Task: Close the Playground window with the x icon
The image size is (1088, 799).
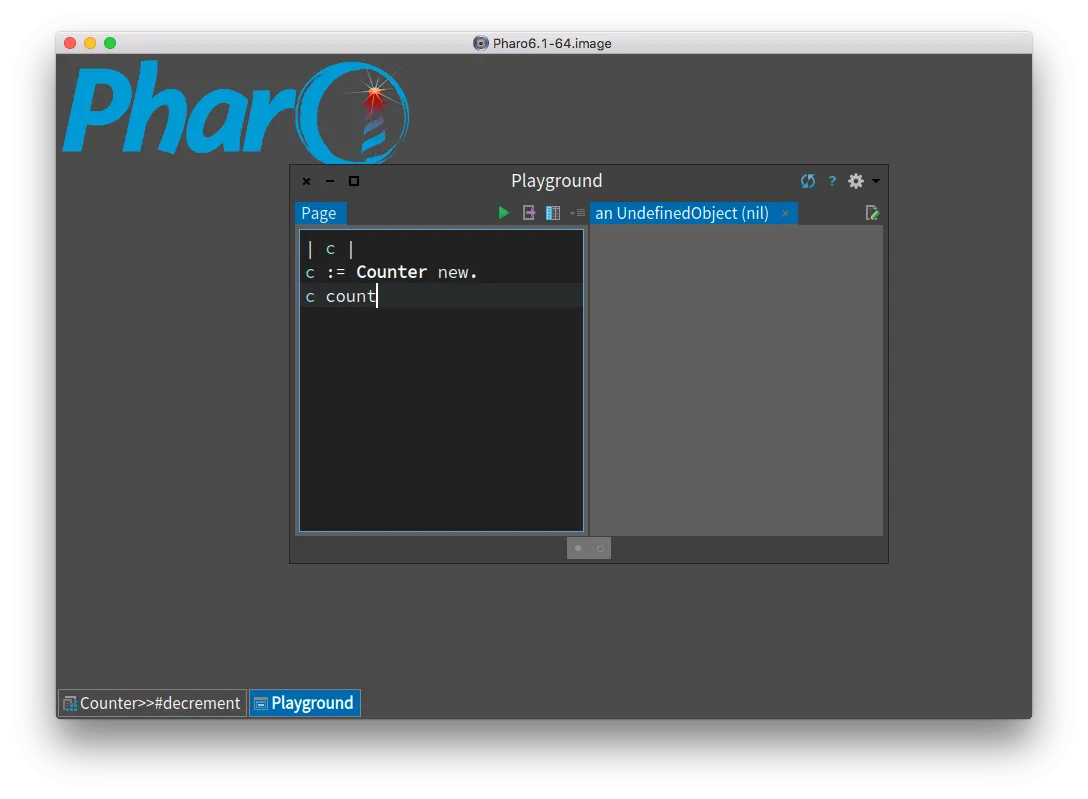Action: click(x=306, y=181)
